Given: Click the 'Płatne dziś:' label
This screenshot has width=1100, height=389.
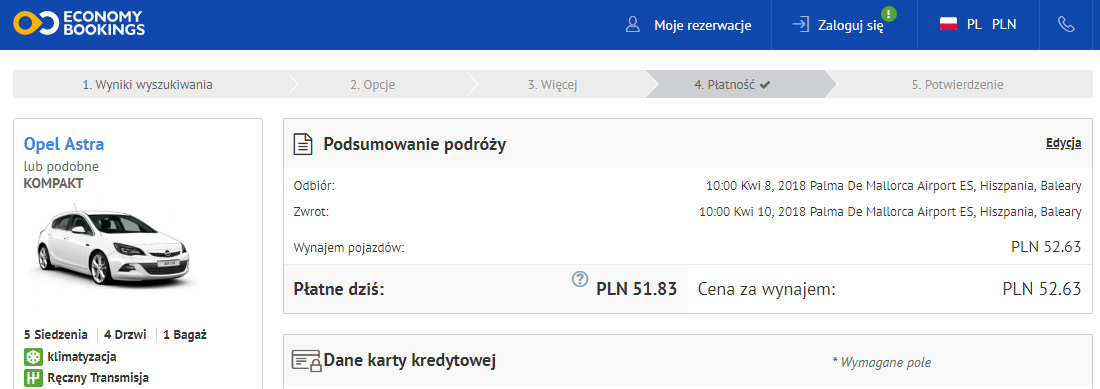Looking at the screenshot, I should coord(339,289).
